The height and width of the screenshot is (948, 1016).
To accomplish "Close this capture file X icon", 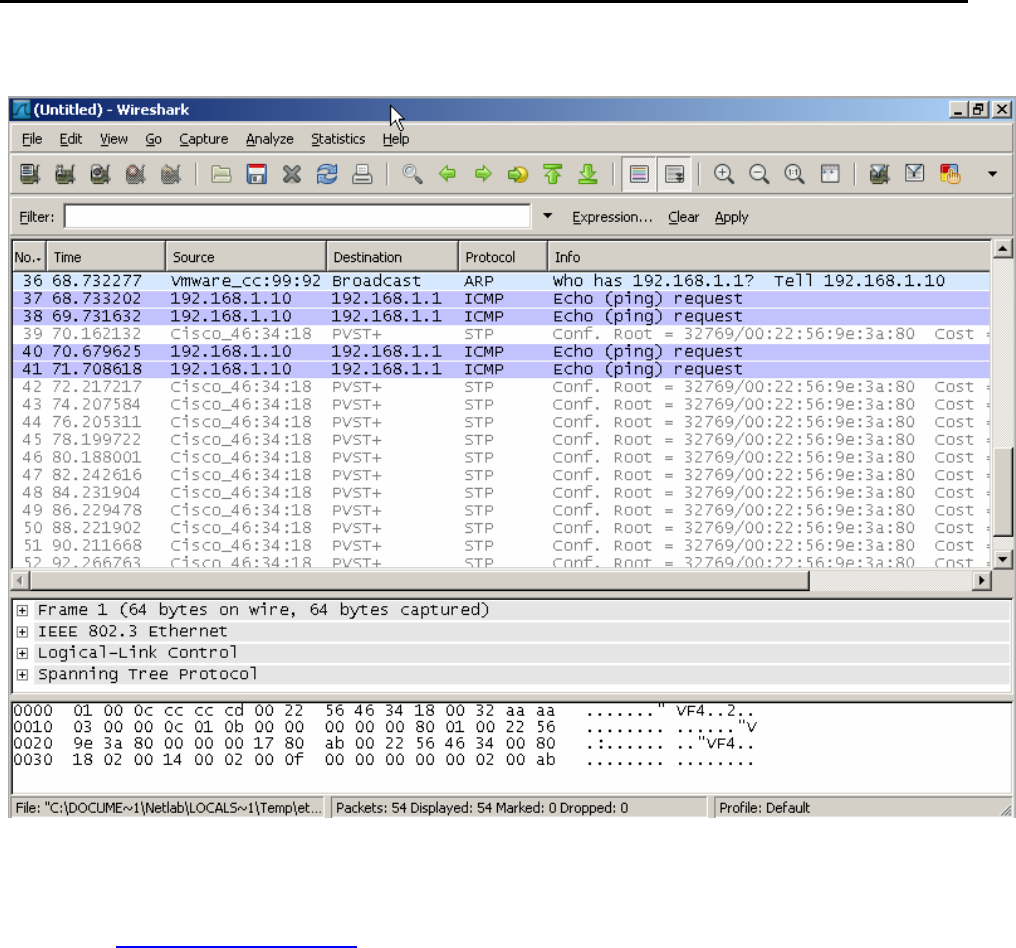I will click(292, 174).
